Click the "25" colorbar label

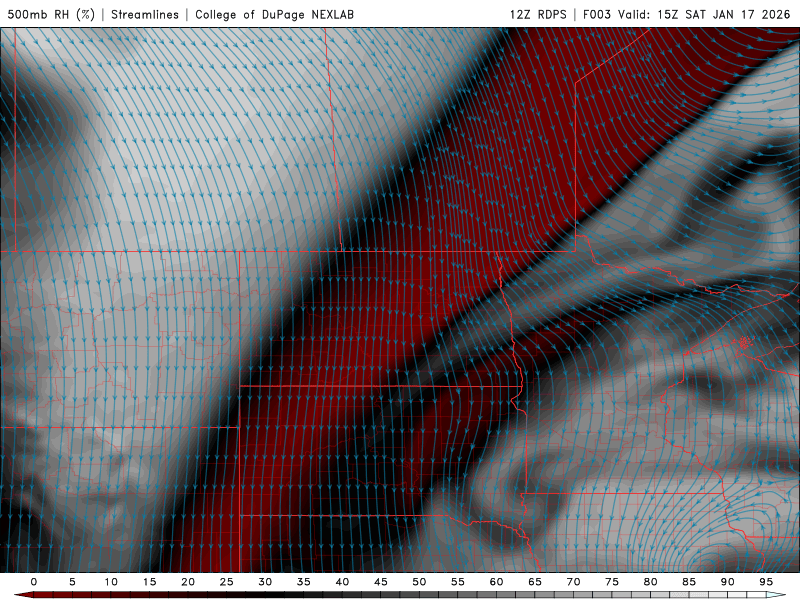coord(226,582)
